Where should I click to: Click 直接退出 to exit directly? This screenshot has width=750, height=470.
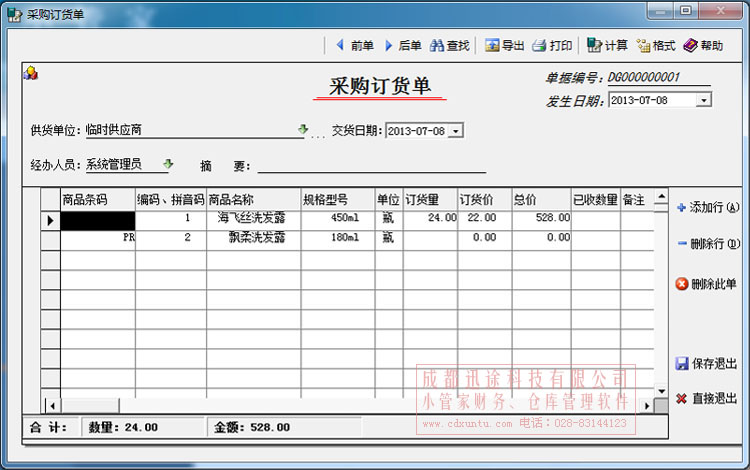[x=708, y=398]
